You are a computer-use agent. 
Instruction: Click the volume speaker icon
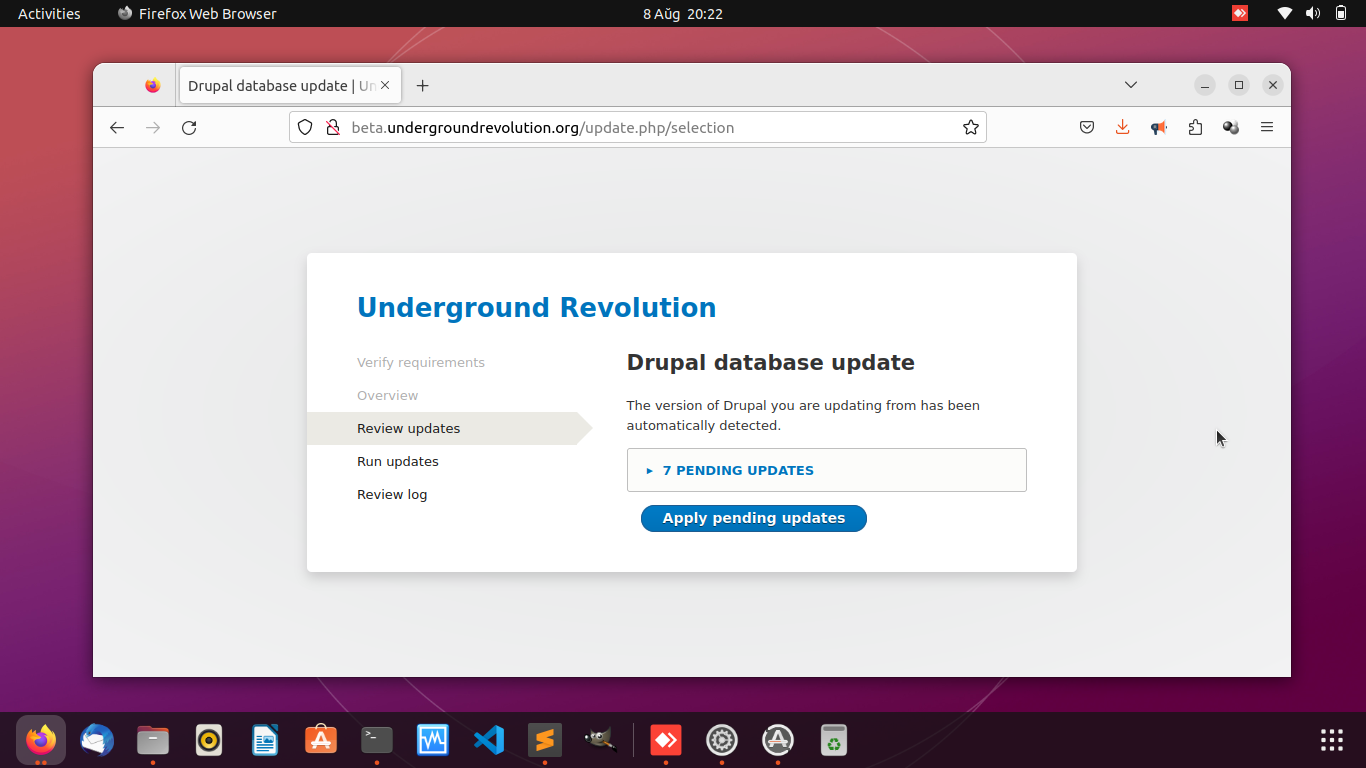(x=1313, y=14)
